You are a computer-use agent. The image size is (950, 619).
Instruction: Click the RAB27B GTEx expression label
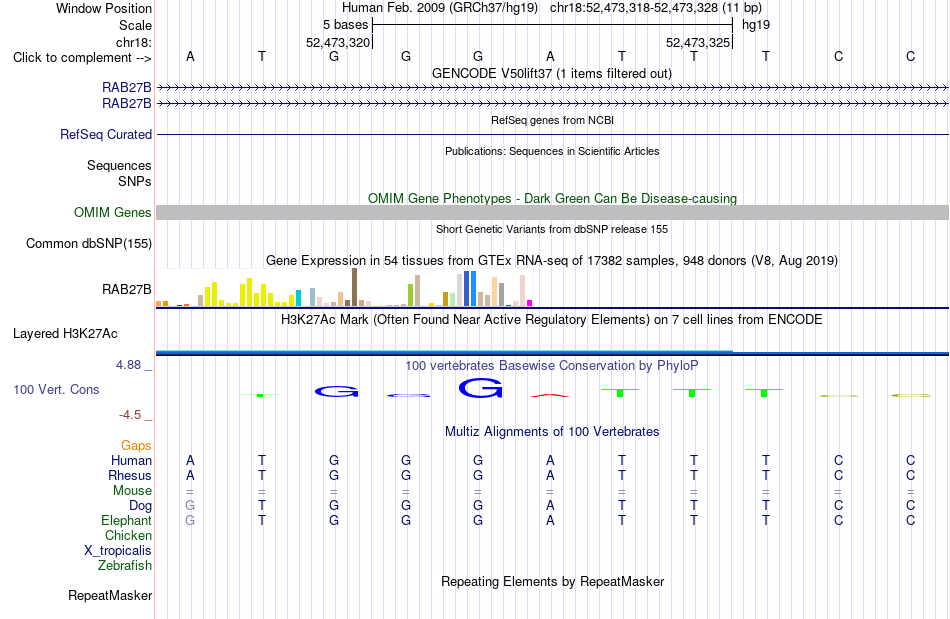[127, 290]
